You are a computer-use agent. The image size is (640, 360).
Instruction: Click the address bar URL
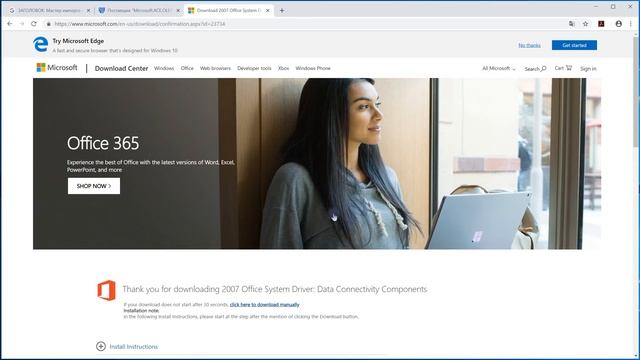point(140,24)
